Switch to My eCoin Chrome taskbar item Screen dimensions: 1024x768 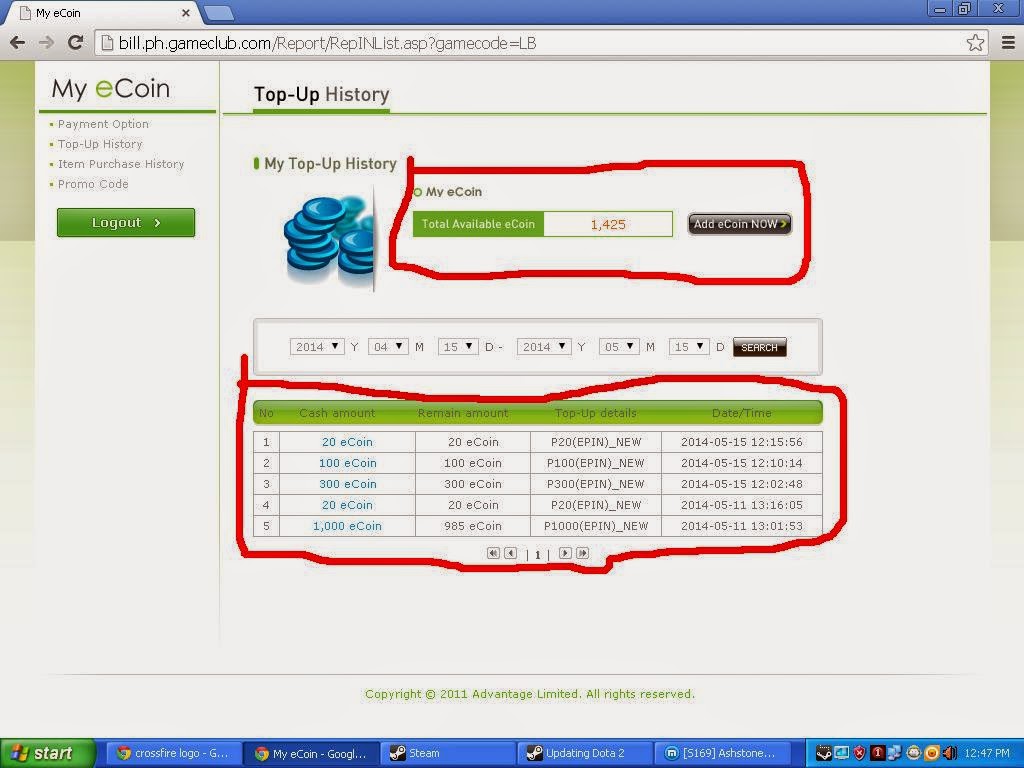311,753
